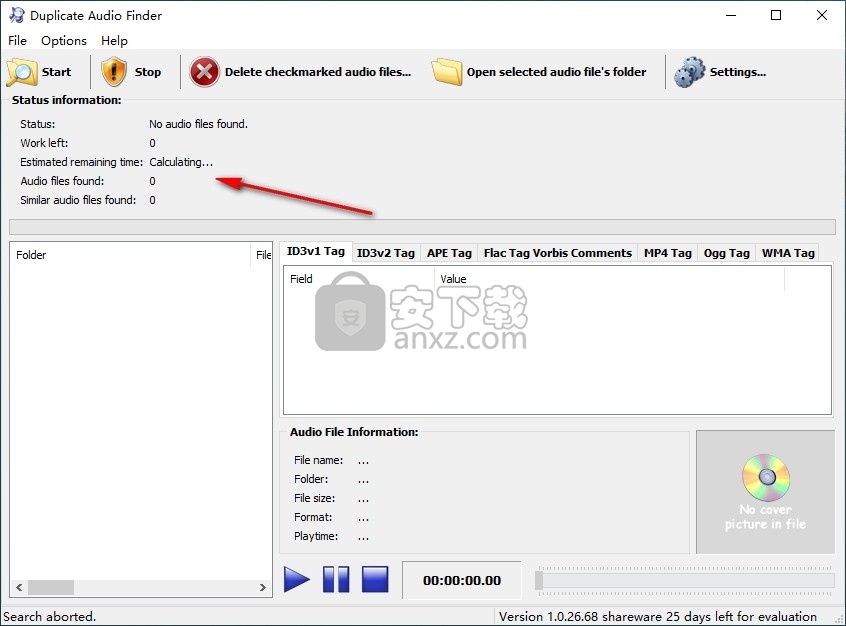846x626 pixels.
Task: Click the 'Search aborted.' status bar text
Action: coord(50,616)
